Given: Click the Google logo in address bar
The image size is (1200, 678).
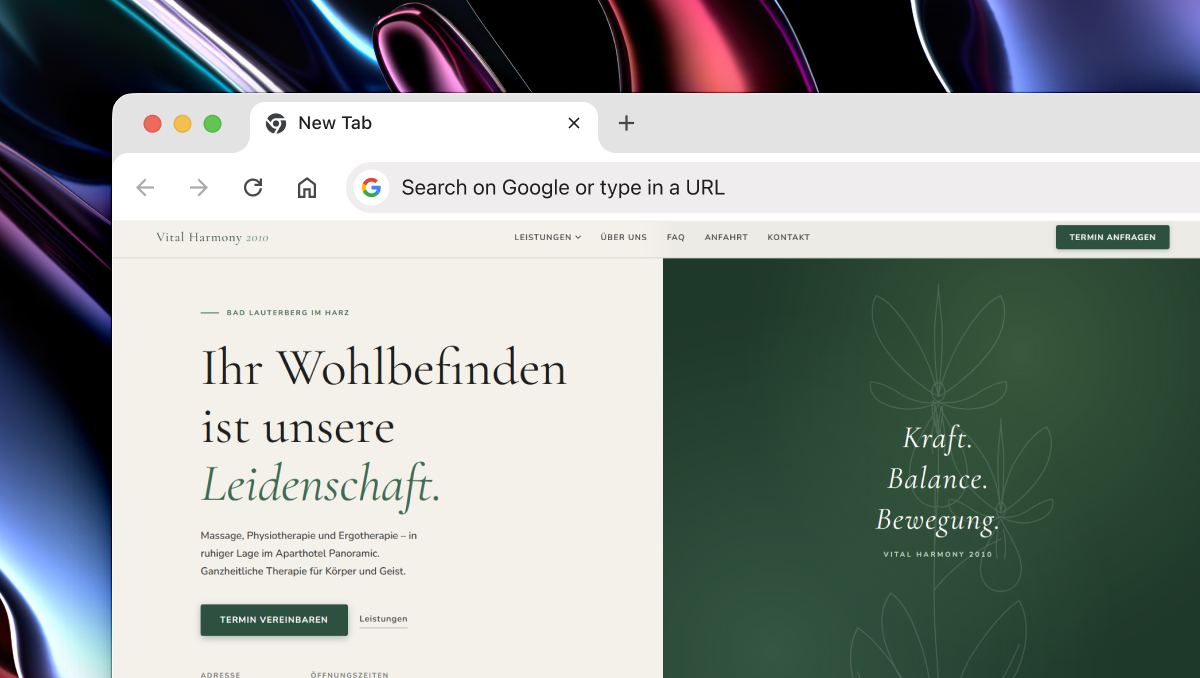Looking at the screenshot, I should coord(372,187).
